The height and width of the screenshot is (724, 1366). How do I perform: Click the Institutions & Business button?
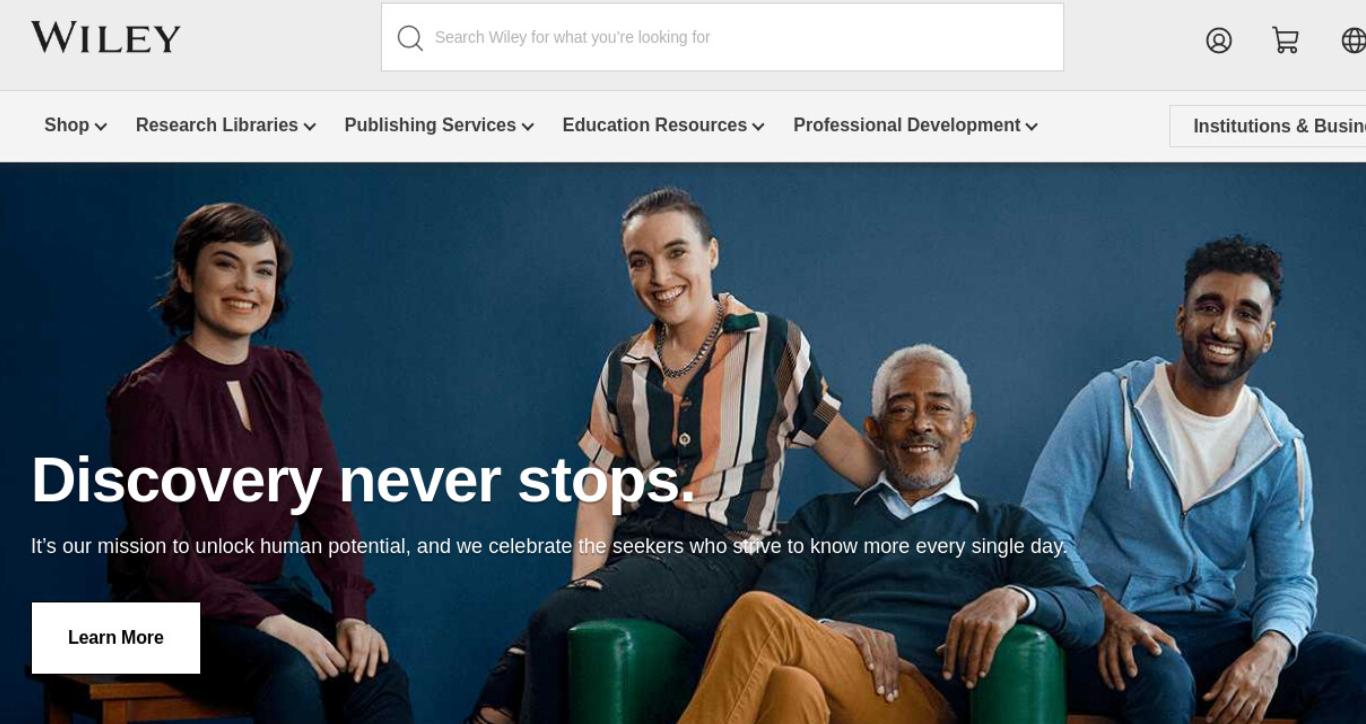1268,126
